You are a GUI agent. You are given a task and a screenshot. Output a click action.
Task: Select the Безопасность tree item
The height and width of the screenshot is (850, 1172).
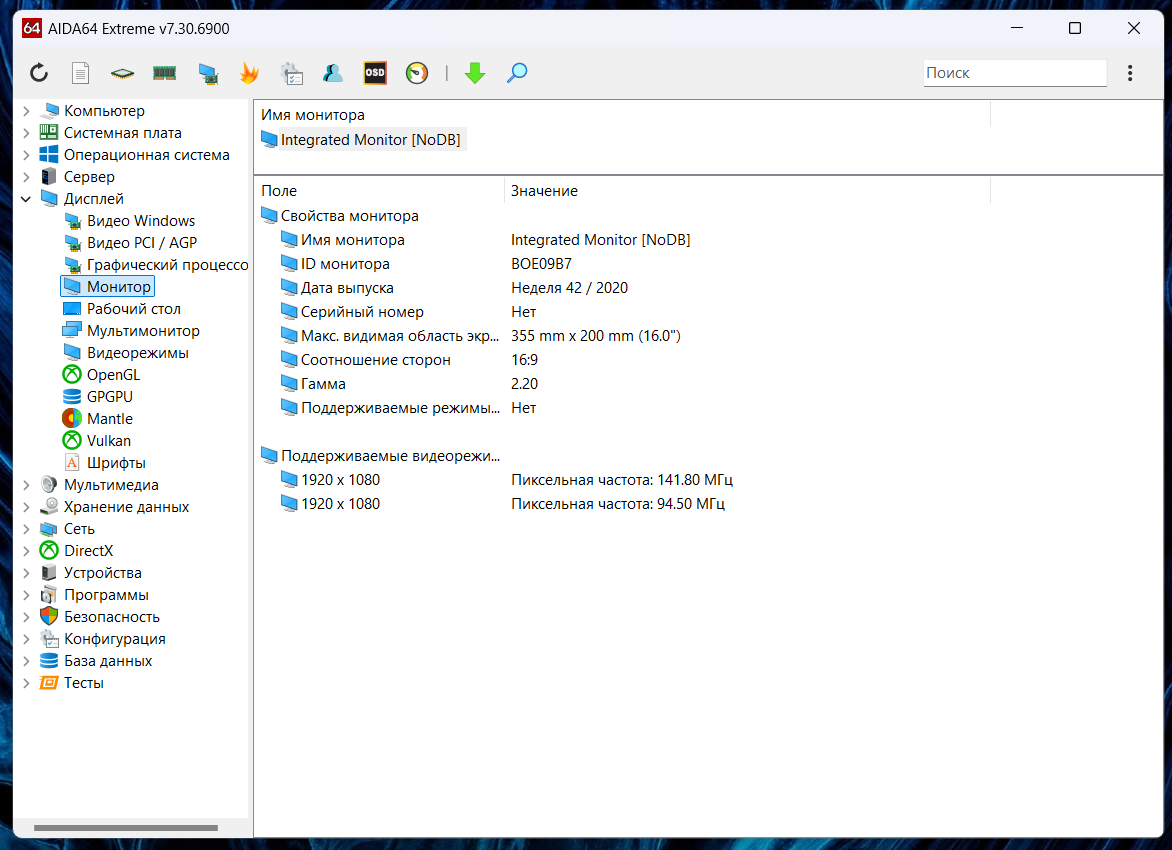point(111,618)
